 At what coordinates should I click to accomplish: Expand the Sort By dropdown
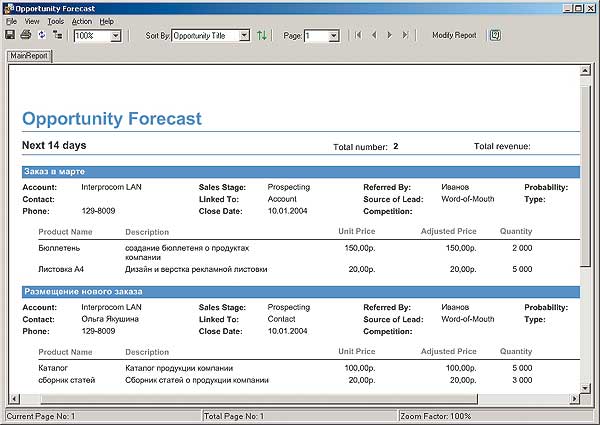pos(245,36)
